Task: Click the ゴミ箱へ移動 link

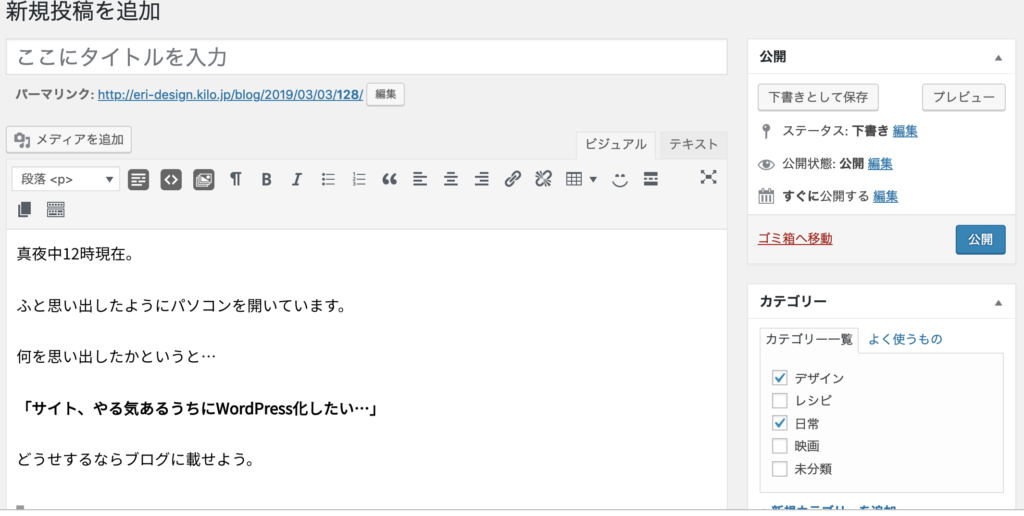Action: coord(796,239)
